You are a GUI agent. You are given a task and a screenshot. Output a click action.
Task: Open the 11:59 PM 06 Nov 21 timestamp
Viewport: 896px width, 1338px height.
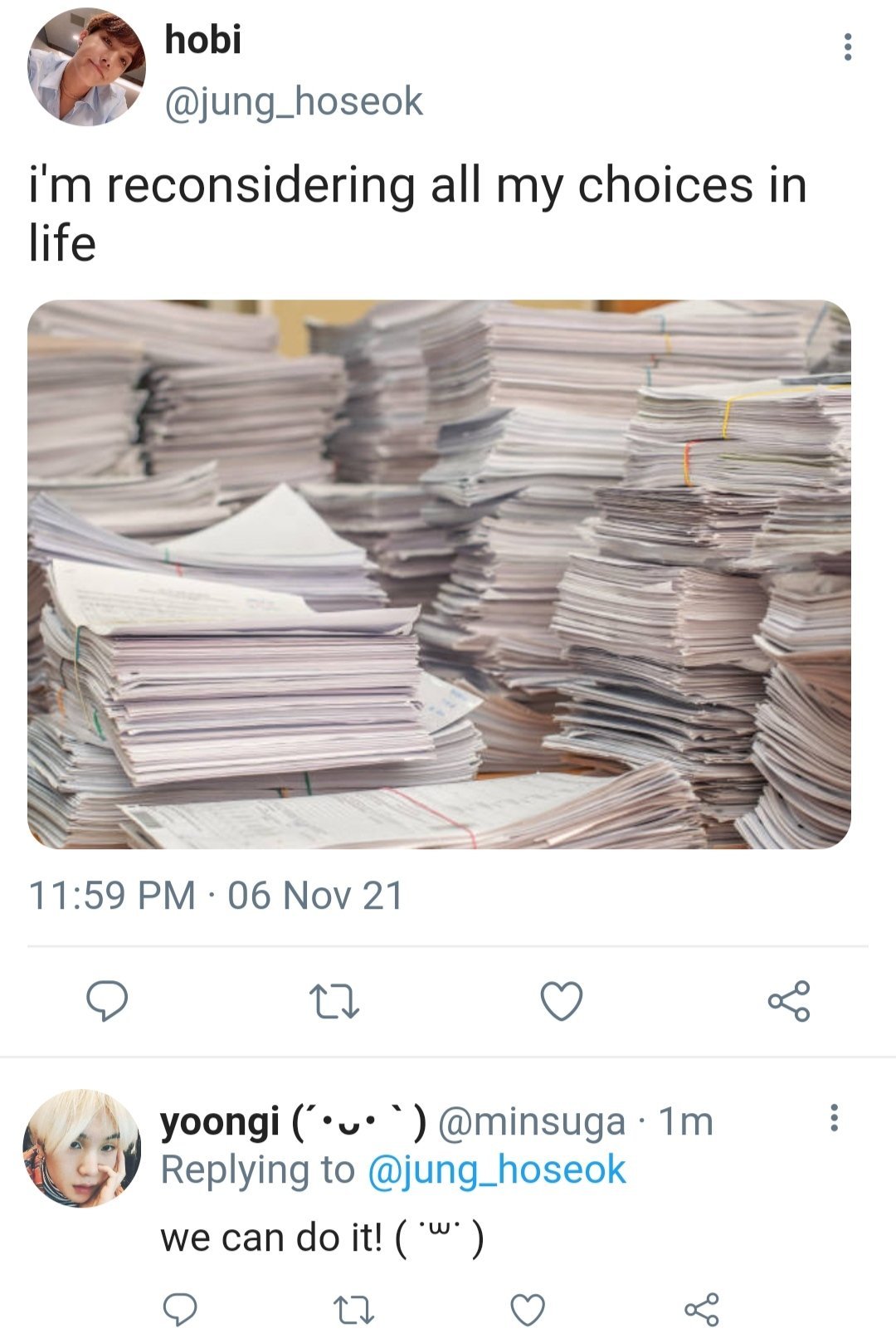216,896
